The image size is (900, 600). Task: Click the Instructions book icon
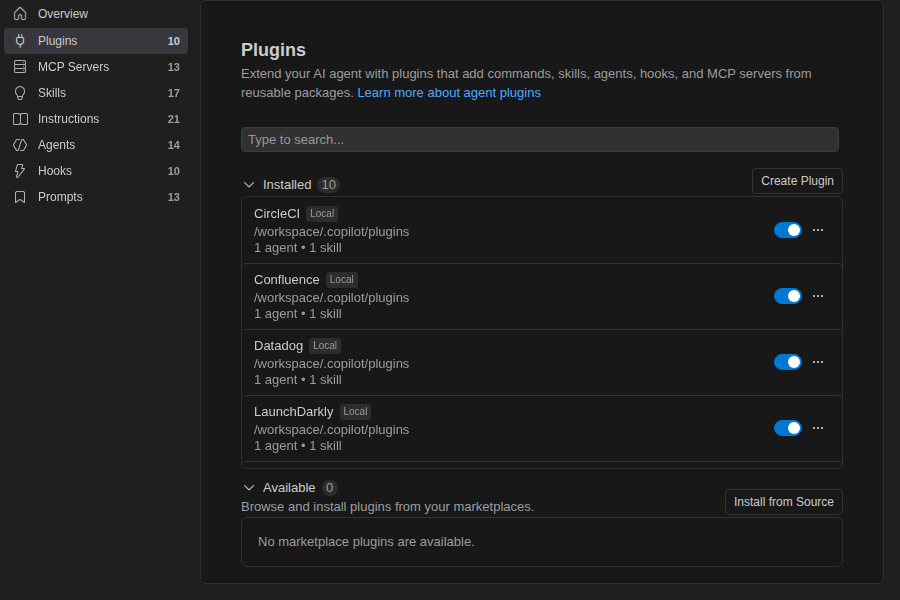20,119
